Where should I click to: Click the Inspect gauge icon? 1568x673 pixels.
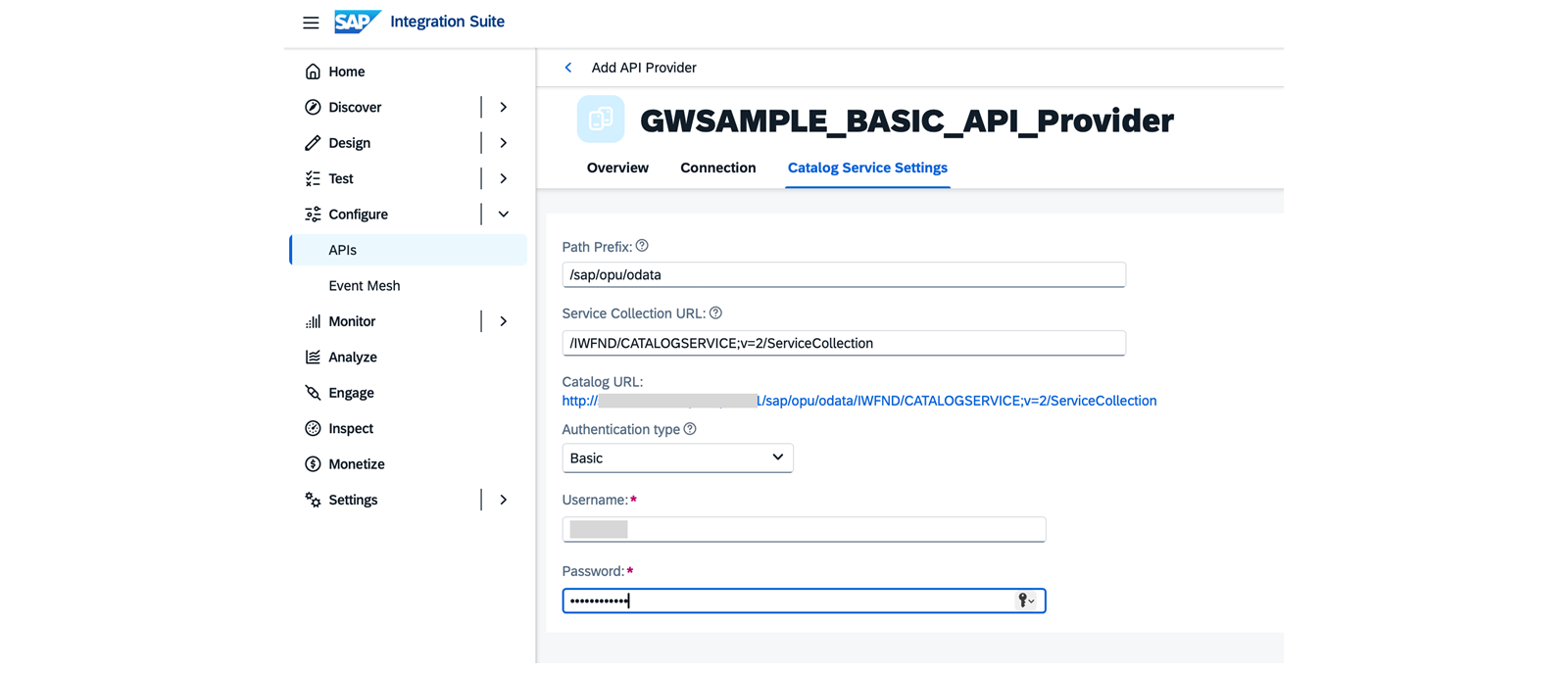coord(313,428)
